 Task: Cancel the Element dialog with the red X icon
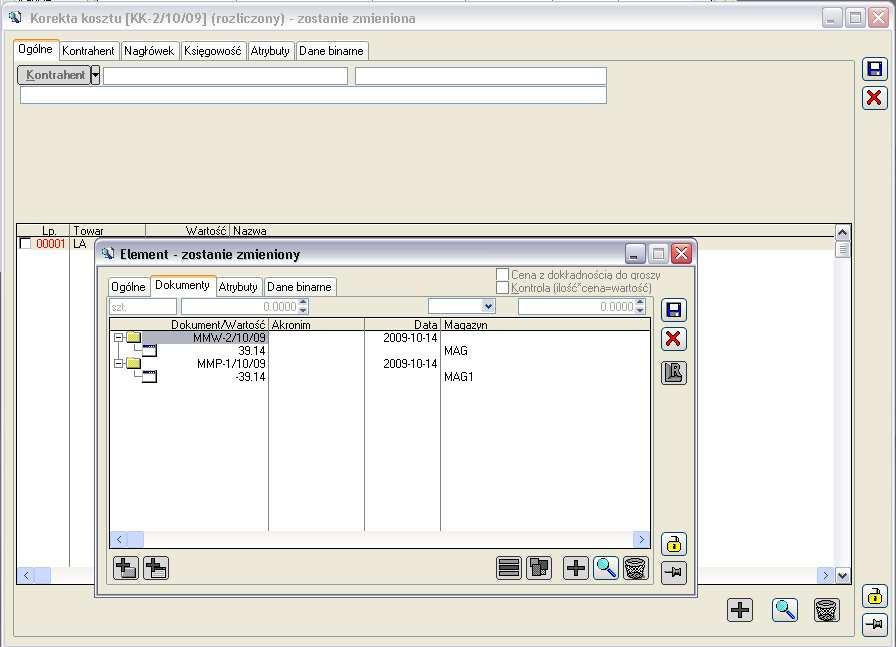pyautogui.click(x=674, y=339)
